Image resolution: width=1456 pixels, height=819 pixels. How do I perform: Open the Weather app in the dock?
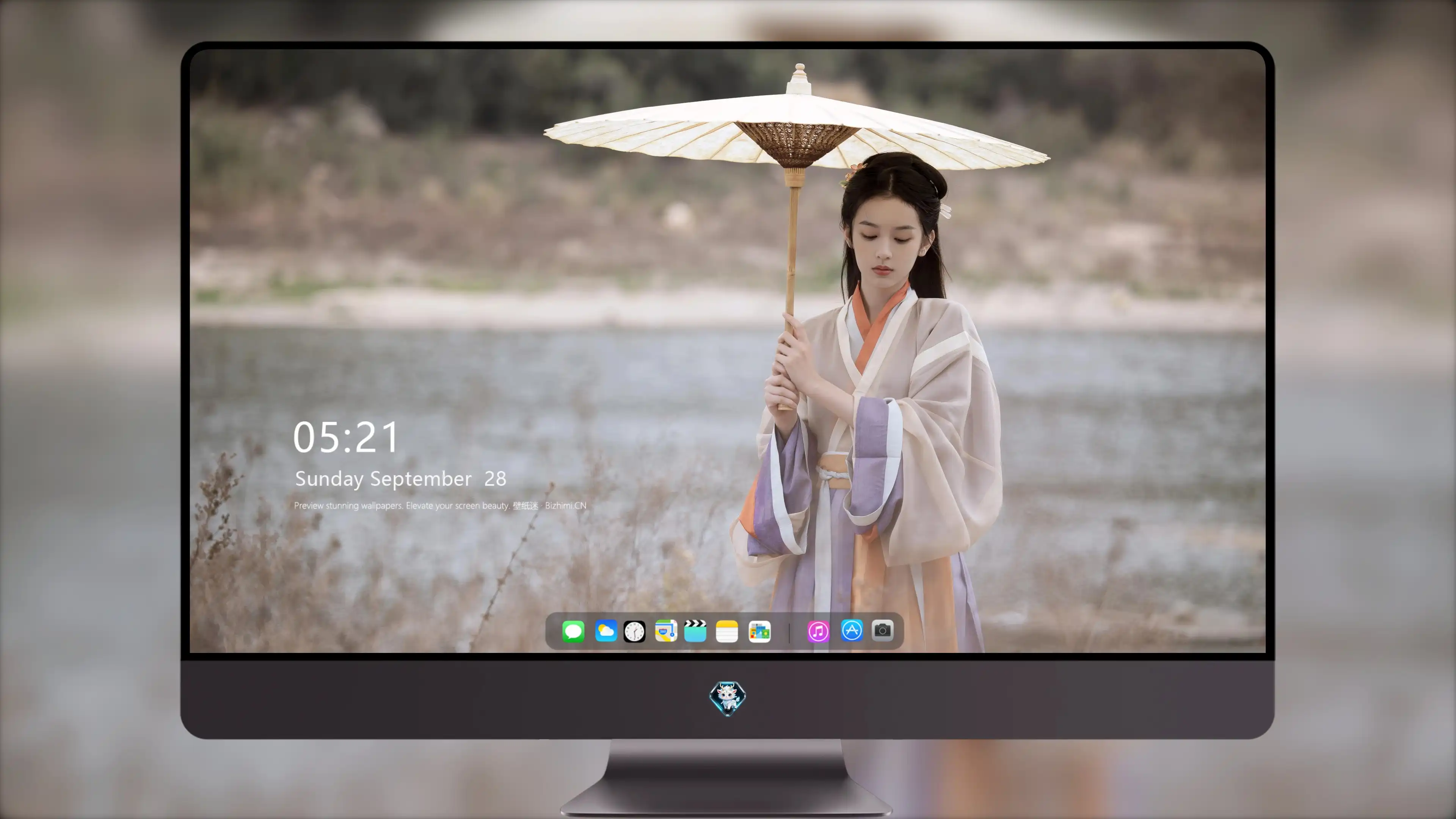pyautogui.click(x=606, y=631)
